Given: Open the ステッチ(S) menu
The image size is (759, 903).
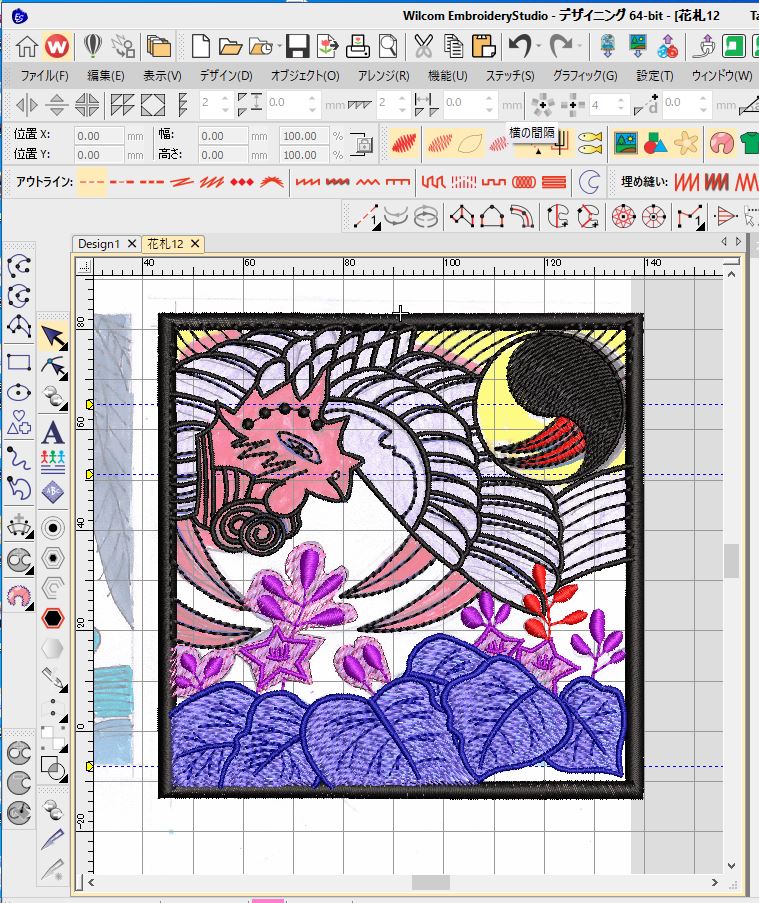Looking at the screenshot, I should 510,76.
